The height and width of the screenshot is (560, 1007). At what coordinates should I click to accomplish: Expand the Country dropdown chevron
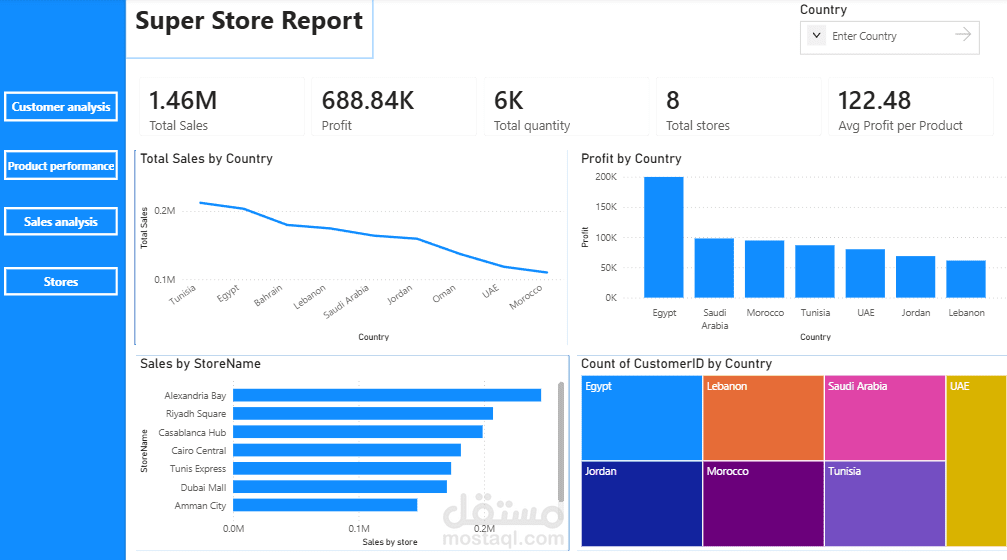816,35
